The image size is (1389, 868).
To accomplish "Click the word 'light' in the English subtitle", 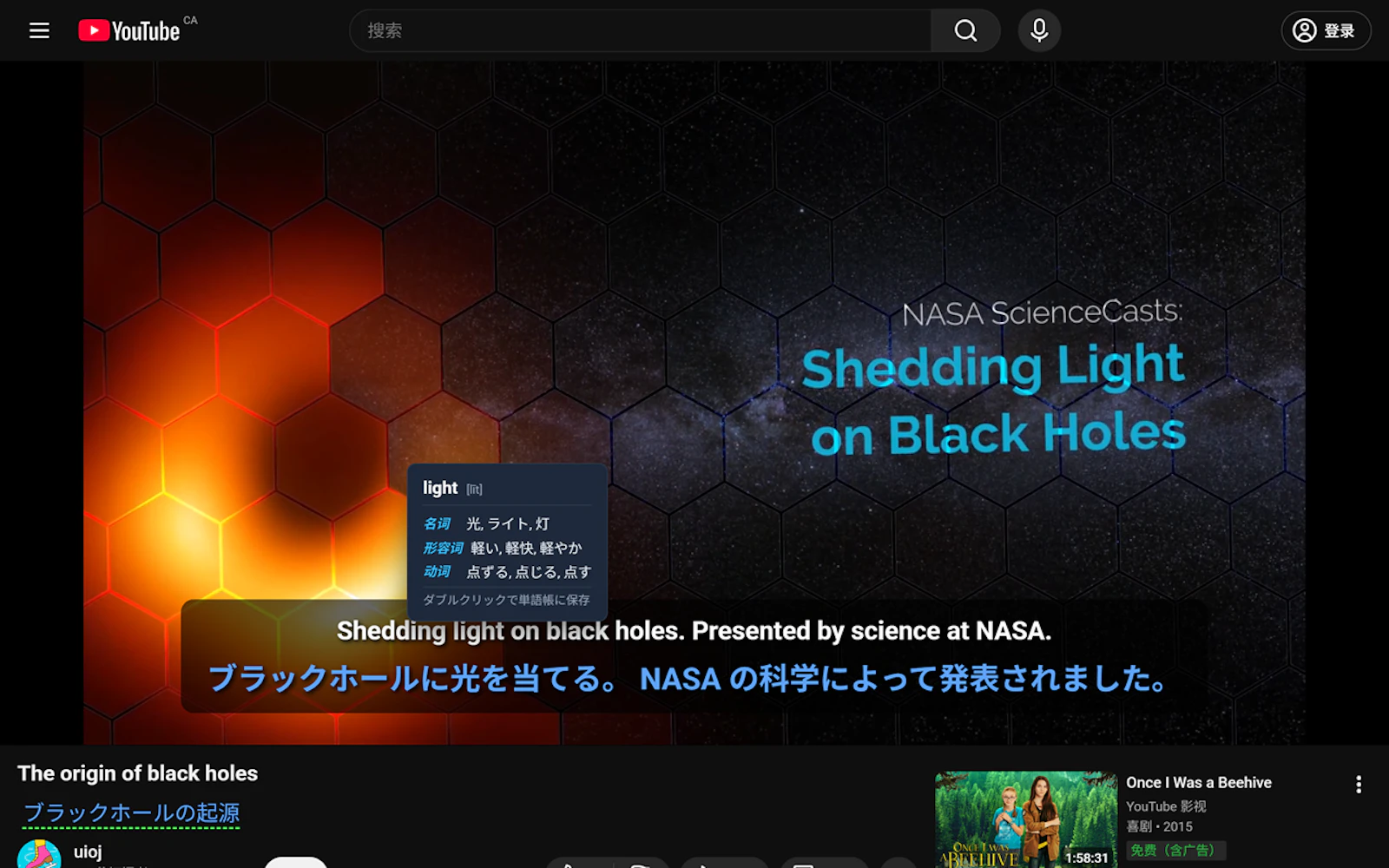I will pos(478,631).
